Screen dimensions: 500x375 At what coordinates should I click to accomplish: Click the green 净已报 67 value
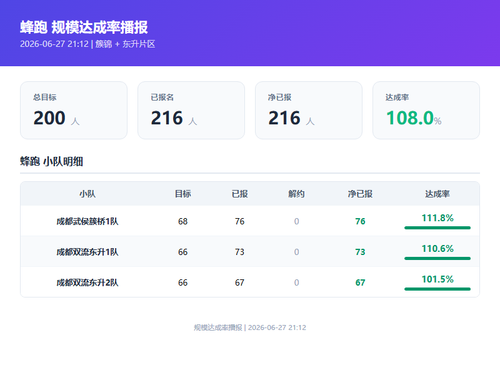[x=360, y=283]
